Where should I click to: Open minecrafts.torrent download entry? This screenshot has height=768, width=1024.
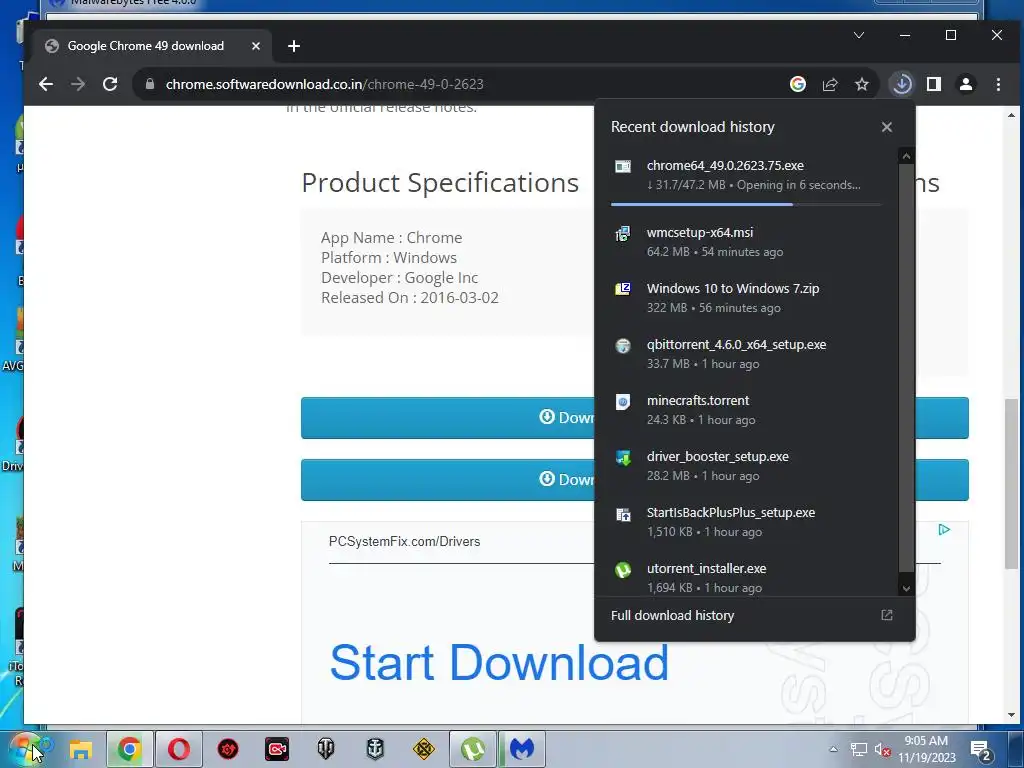[x=746, y=410]
